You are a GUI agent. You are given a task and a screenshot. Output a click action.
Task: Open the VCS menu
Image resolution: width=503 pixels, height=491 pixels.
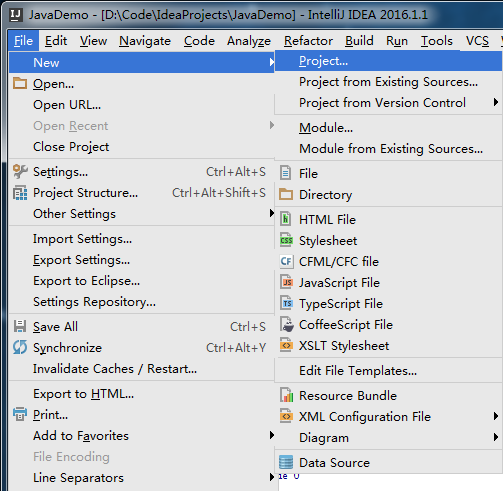pos(477,41)
